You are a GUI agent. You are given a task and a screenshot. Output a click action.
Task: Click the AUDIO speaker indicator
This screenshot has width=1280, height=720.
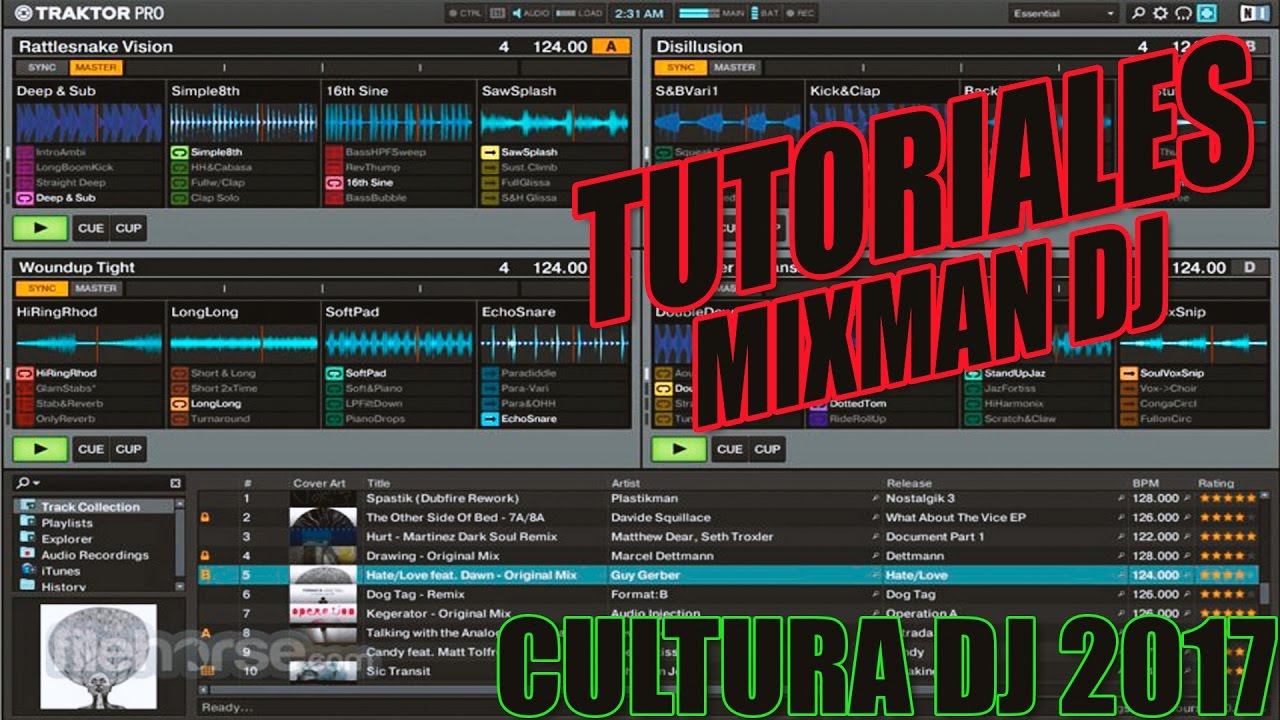click(x=530, y=14)
